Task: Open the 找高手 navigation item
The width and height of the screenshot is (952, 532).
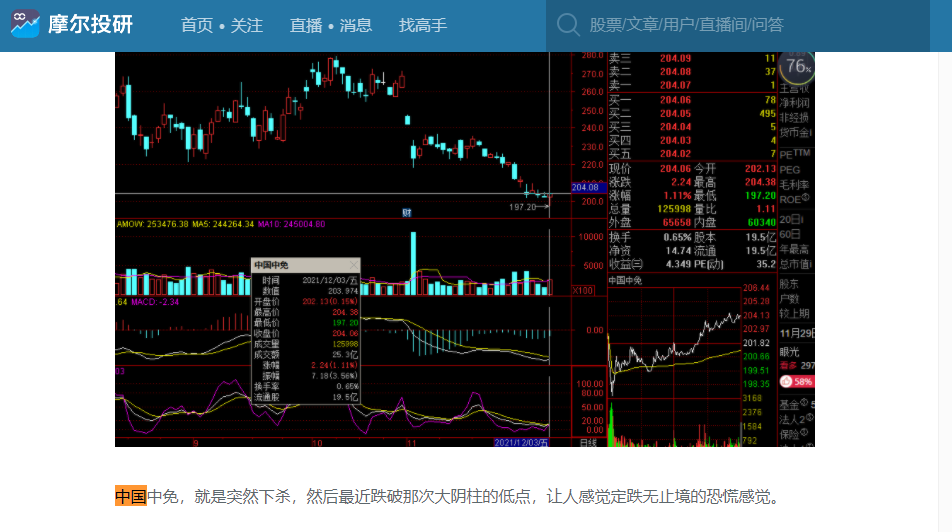Action: [423, 26]
